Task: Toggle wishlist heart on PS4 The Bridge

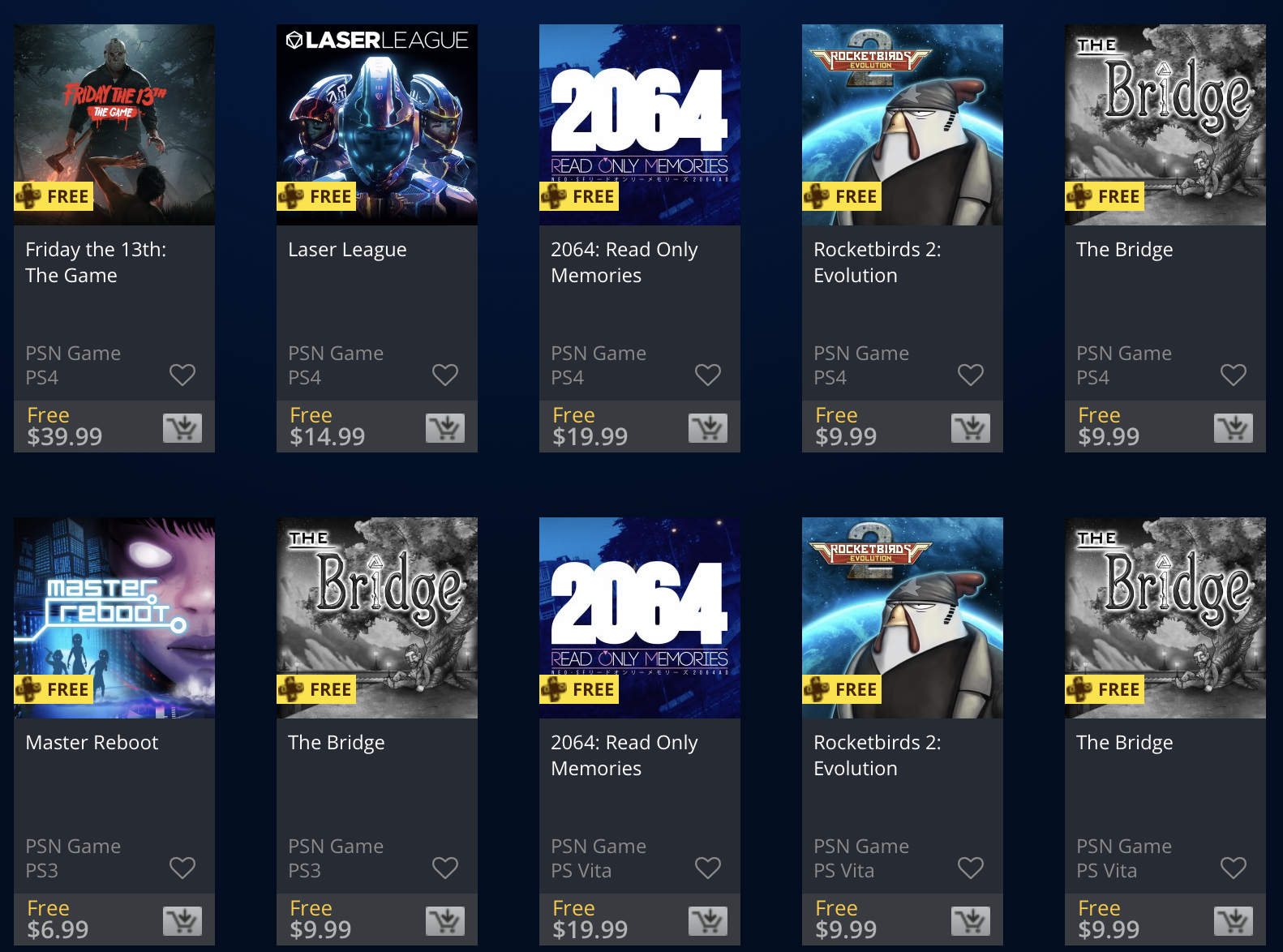Action: [x=1234, y=375]
